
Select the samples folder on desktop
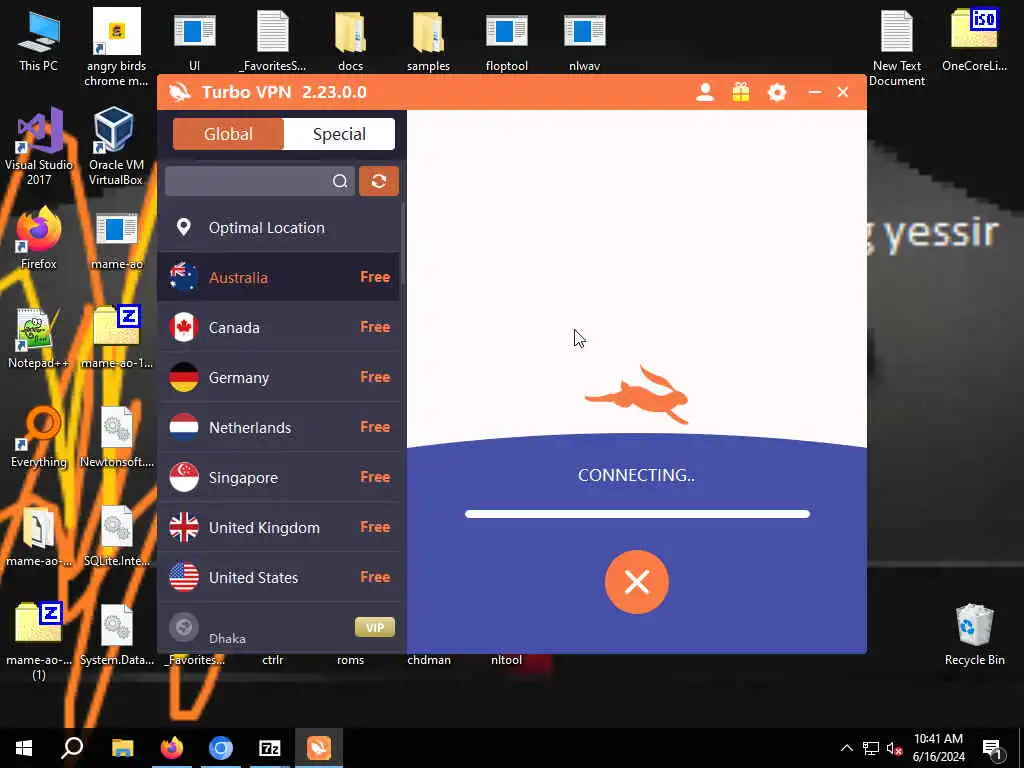[428, 40]
